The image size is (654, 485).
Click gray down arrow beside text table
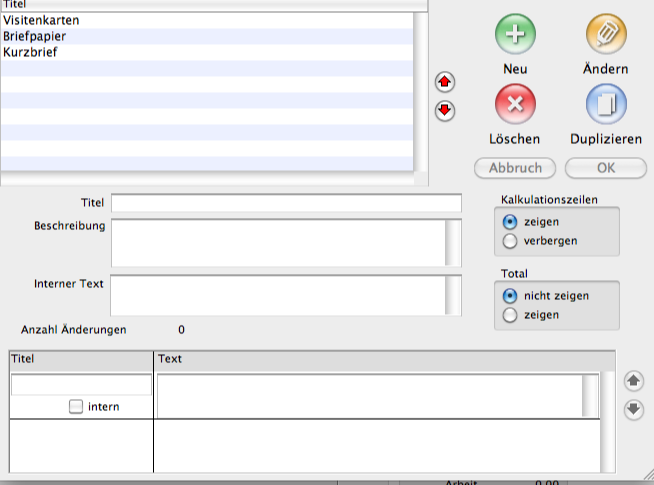tap(632, 409)
